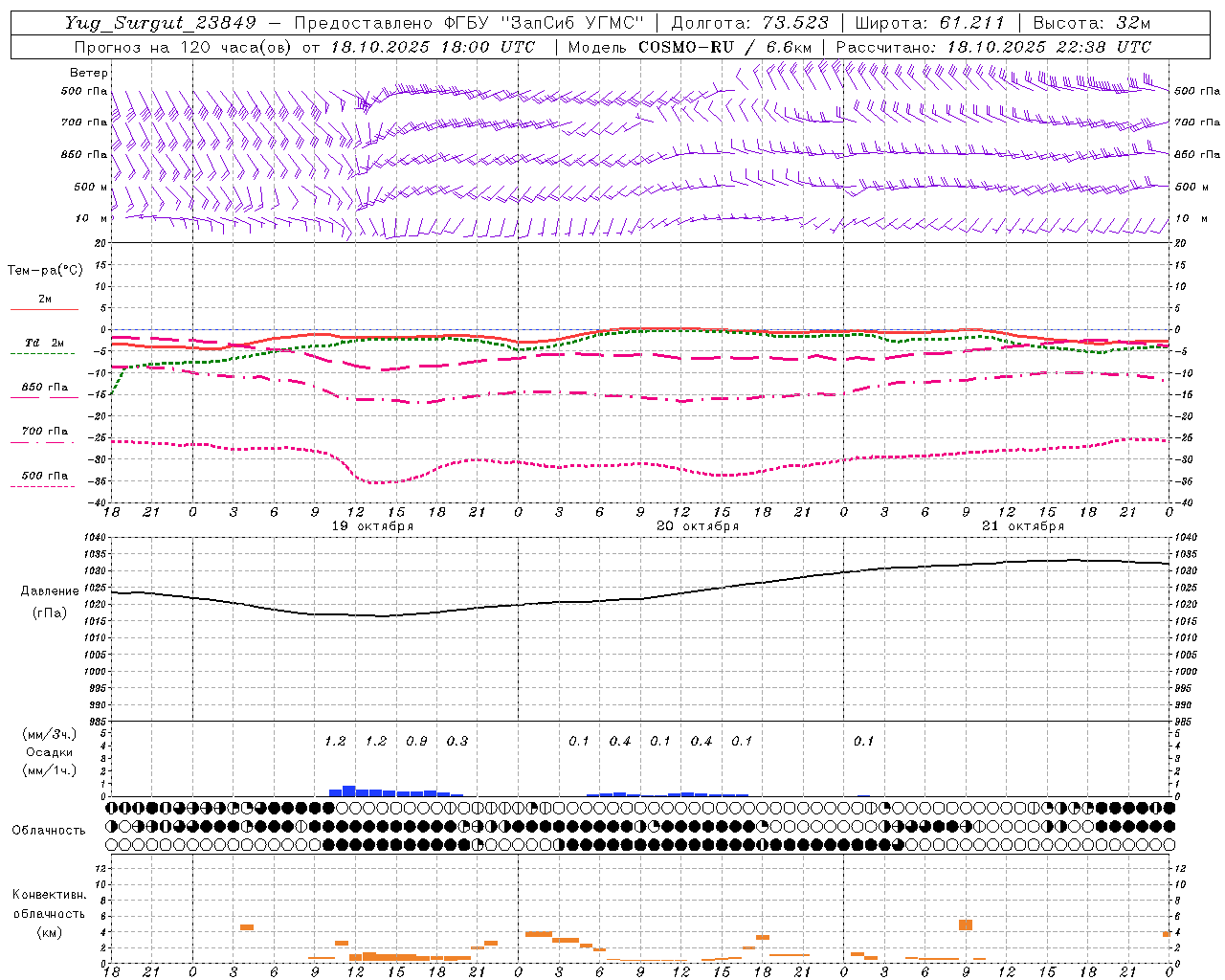Click the Давление panel label
Screen dimensions: 1225x980
(x=49, y=591)
